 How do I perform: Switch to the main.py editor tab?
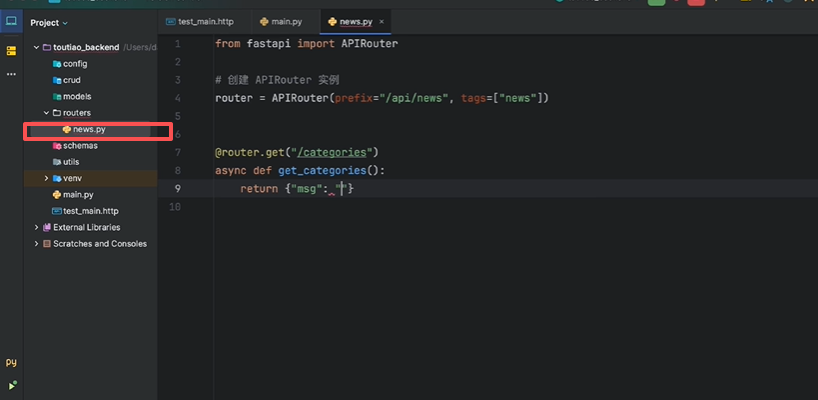(x=281, y=22)
